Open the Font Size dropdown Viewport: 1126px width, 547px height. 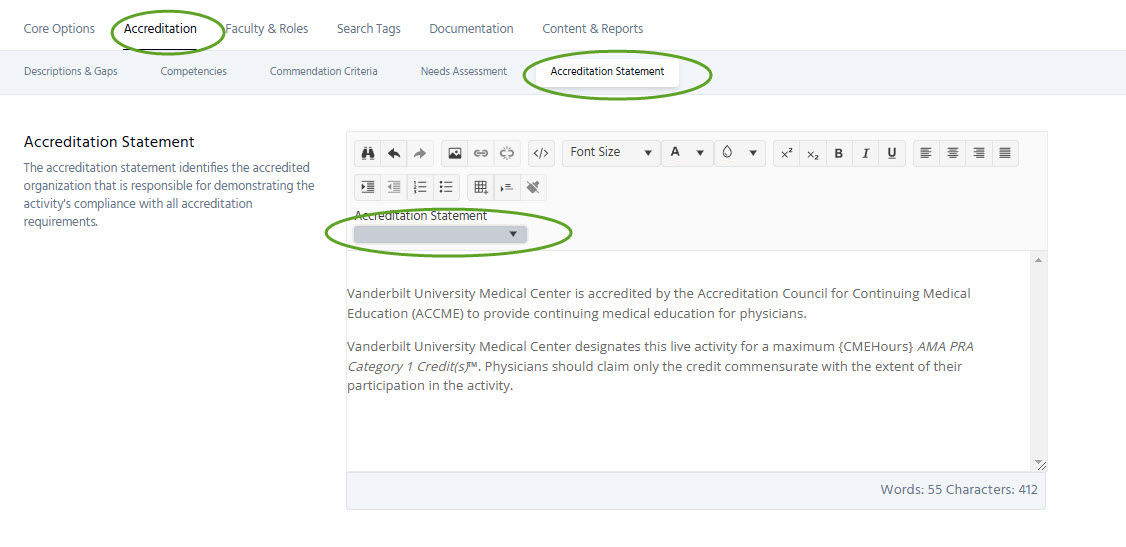[x=611, y=153]
